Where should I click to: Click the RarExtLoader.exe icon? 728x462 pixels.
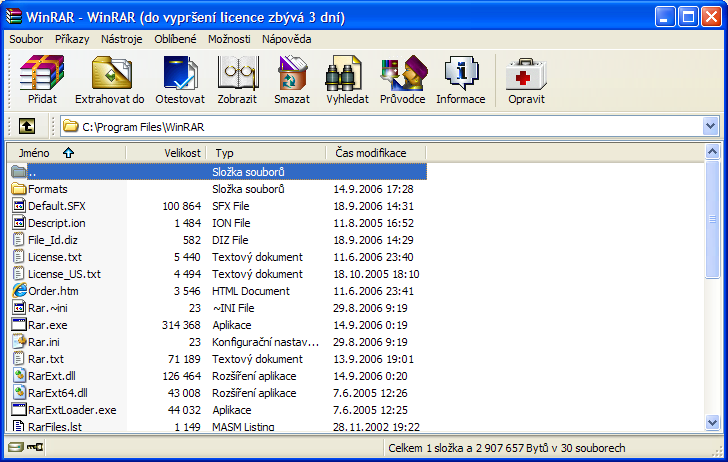click(19, 410)
